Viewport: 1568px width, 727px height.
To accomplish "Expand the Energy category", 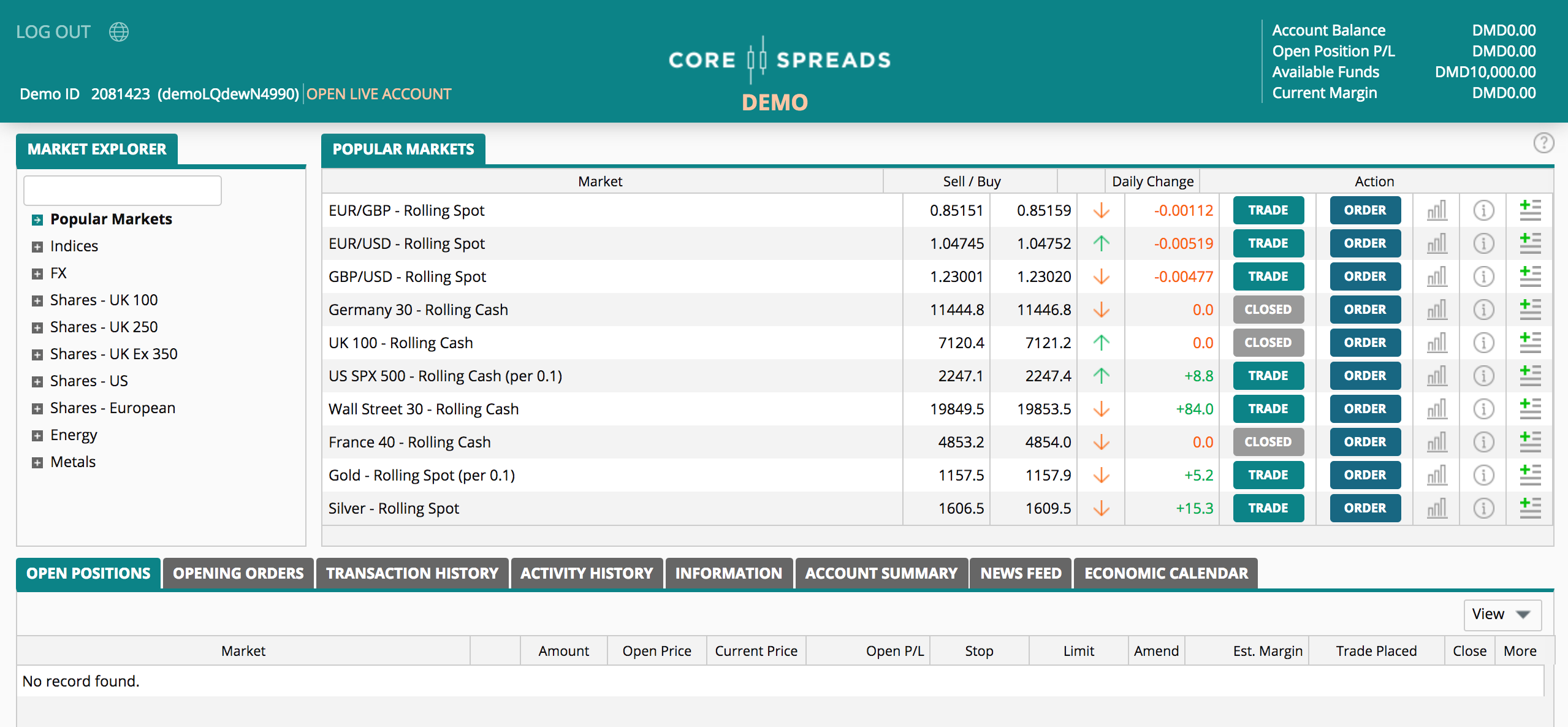I will [37, 436].
